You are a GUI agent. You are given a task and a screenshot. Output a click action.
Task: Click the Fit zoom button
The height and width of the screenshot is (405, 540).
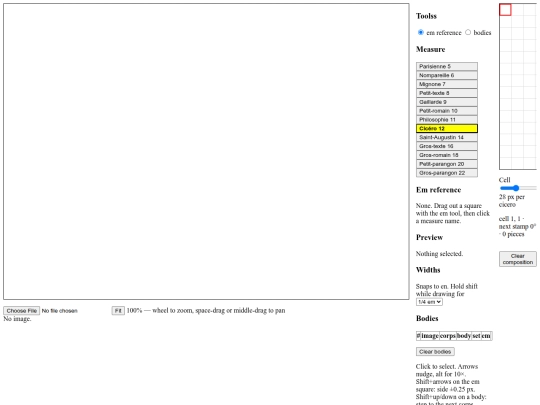(x=118, y=311)
